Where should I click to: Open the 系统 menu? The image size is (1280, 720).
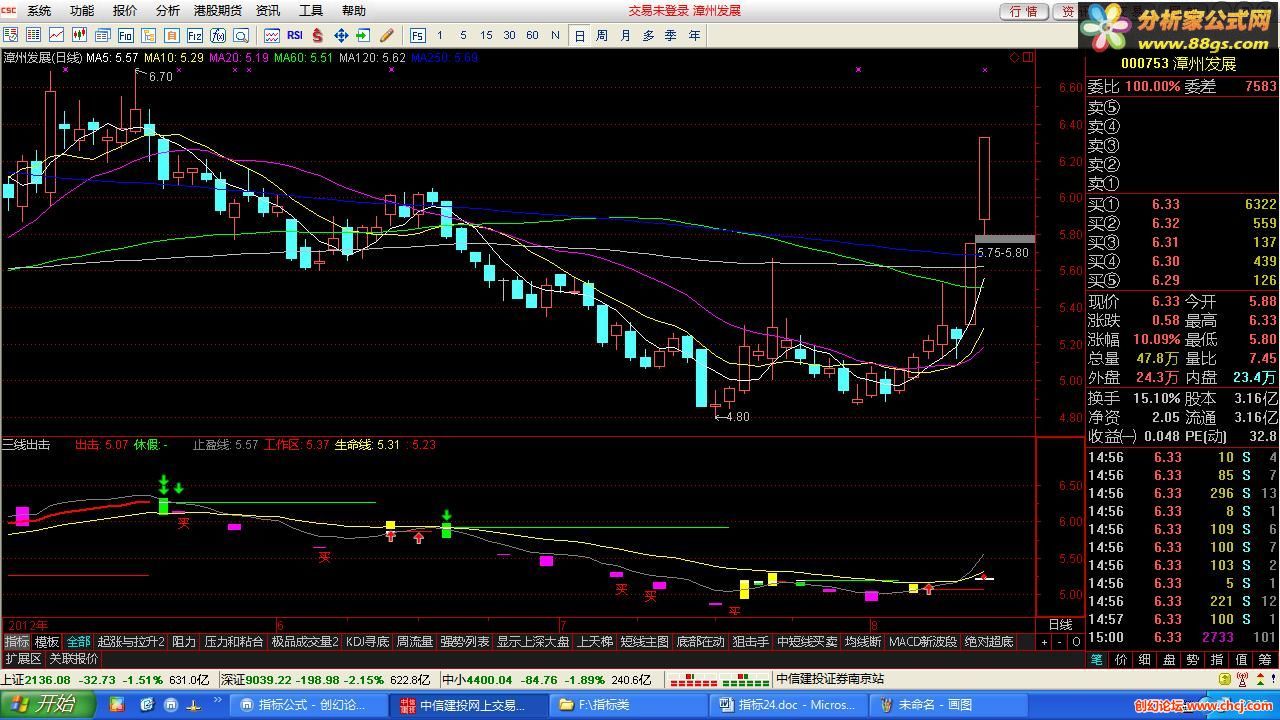pyautogui.click(x=39, y=11)
